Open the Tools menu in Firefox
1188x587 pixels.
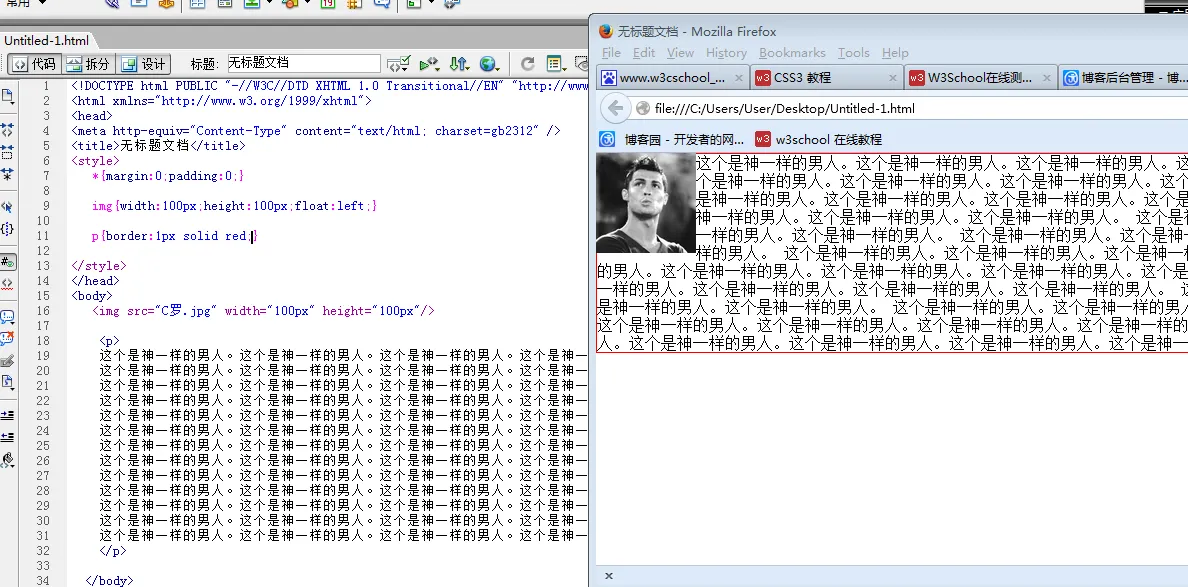click(x=853, y=52)
